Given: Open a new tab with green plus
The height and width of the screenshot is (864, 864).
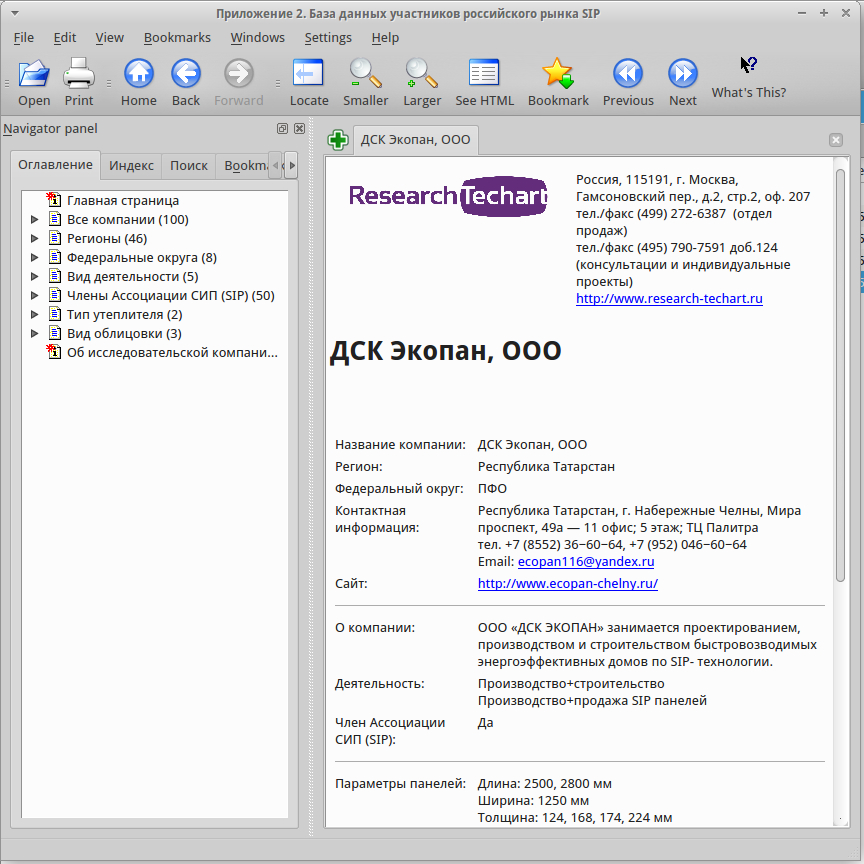Looking at the screenshot, I should click(x=338, y=140).
